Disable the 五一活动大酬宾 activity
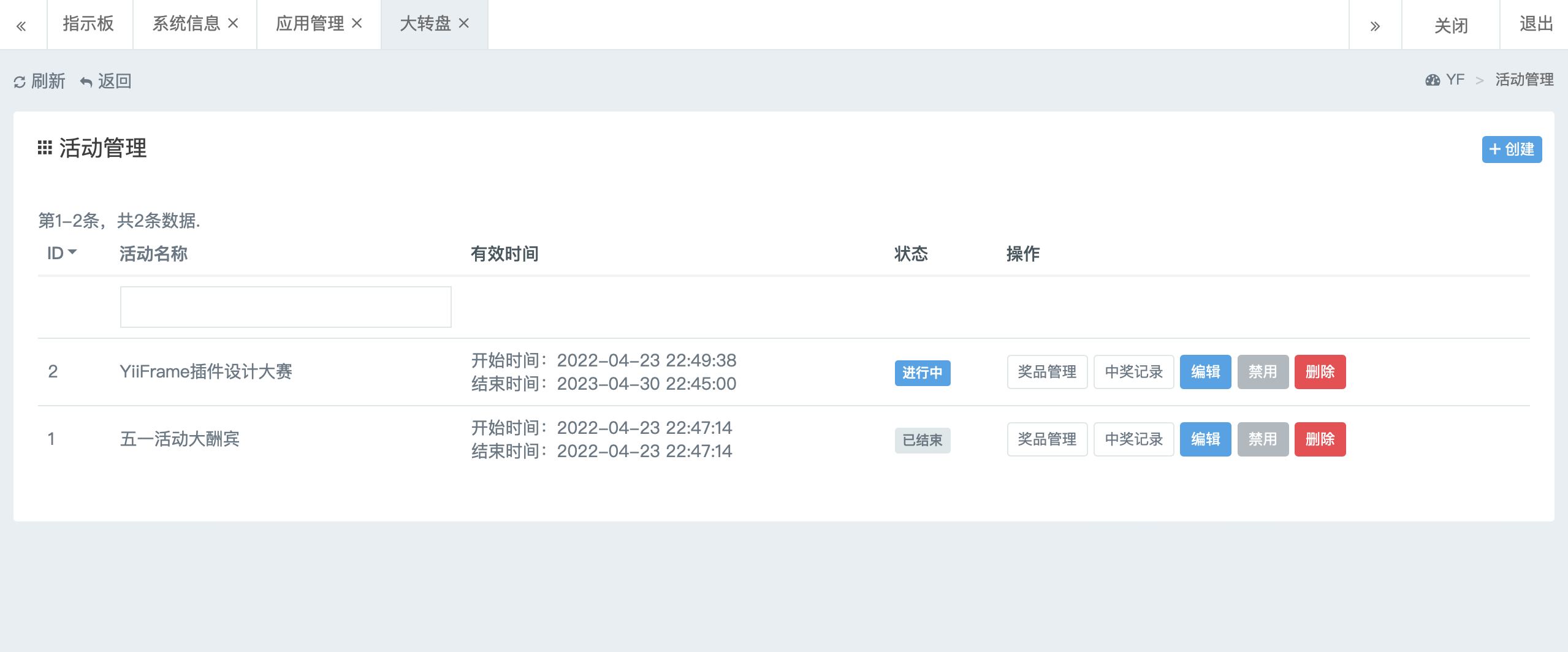Image resolution: width=1568 pixels, height=652 pixels. coord(1263,439)
